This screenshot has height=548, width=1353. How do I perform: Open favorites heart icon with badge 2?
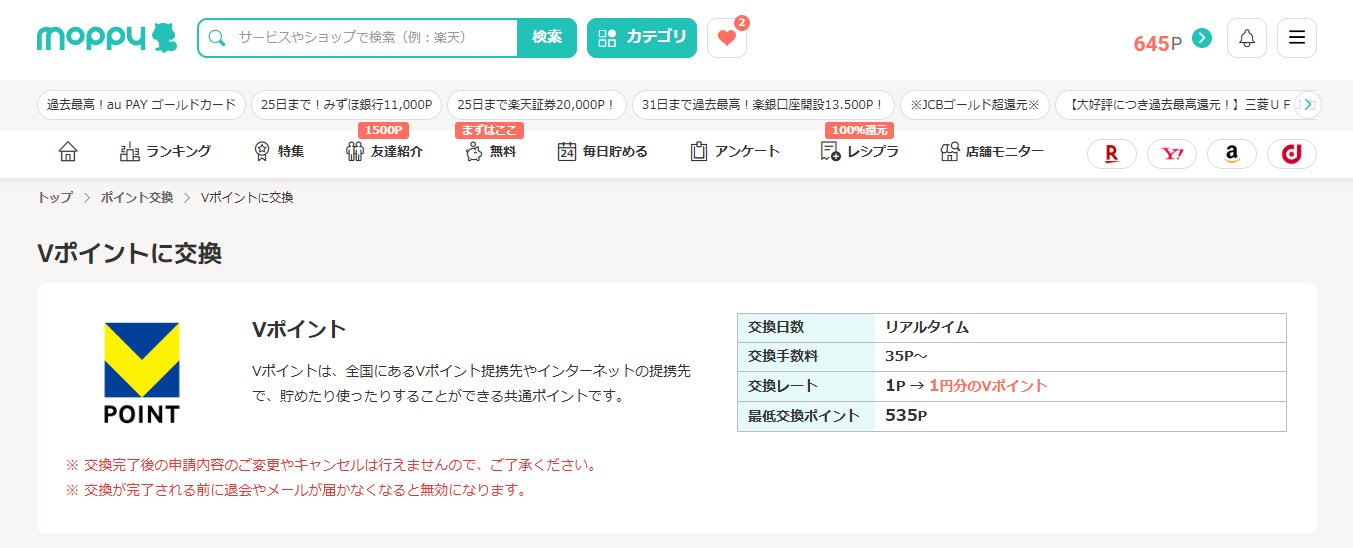[727, 38]
